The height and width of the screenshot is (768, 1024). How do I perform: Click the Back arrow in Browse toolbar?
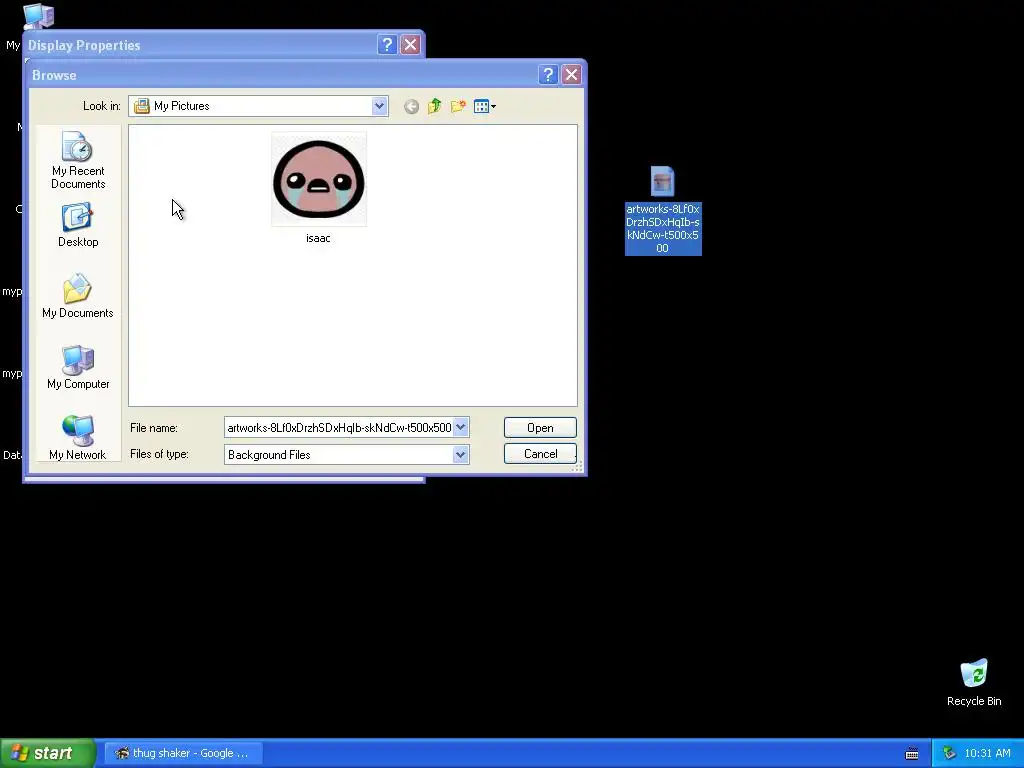pos(411,106)
